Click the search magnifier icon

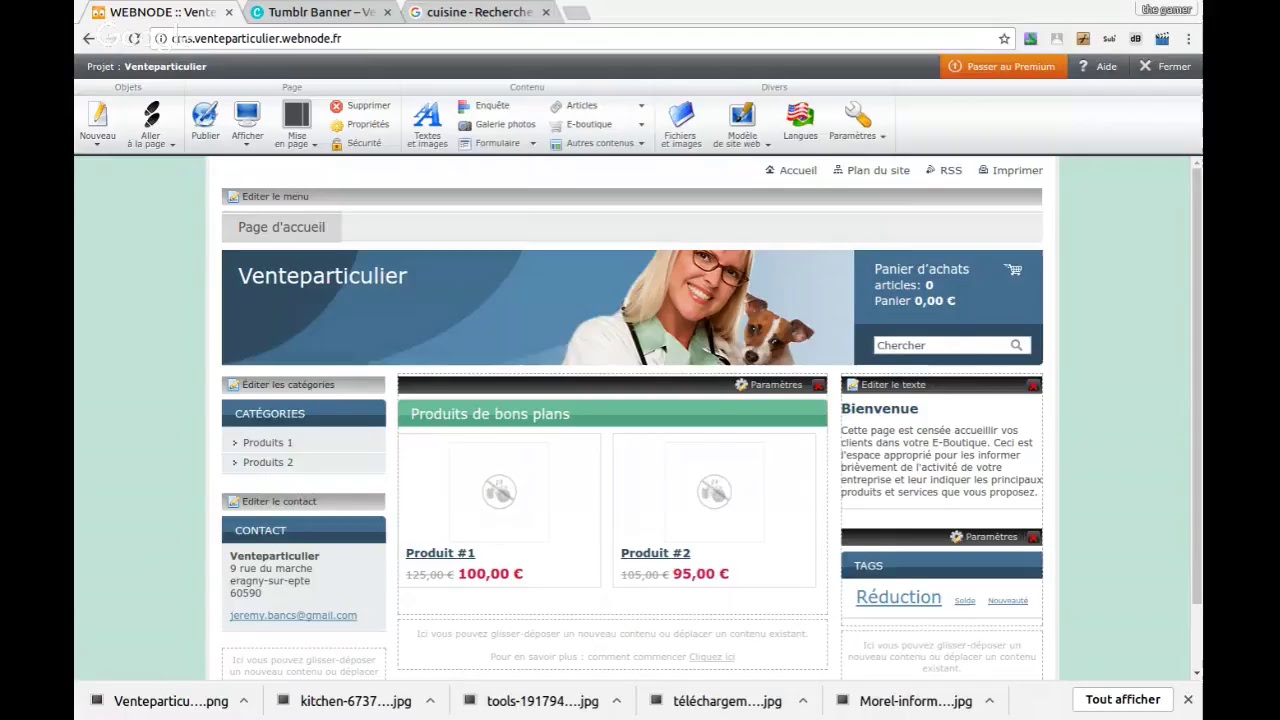[1017, 345]
